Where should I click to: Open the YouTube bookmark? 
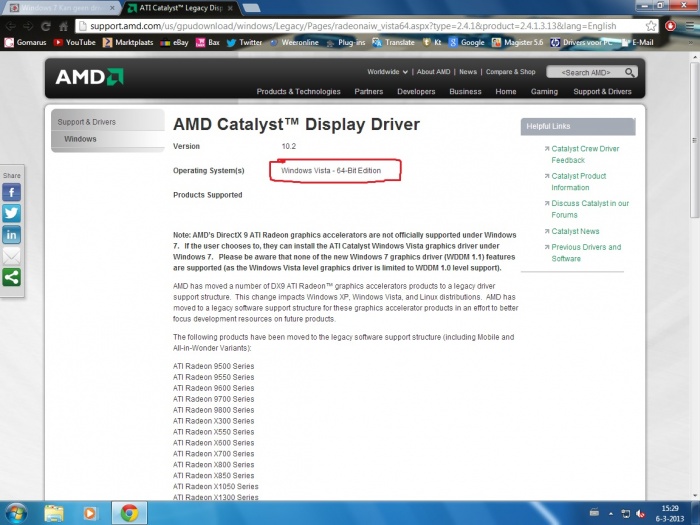(75, 42)
